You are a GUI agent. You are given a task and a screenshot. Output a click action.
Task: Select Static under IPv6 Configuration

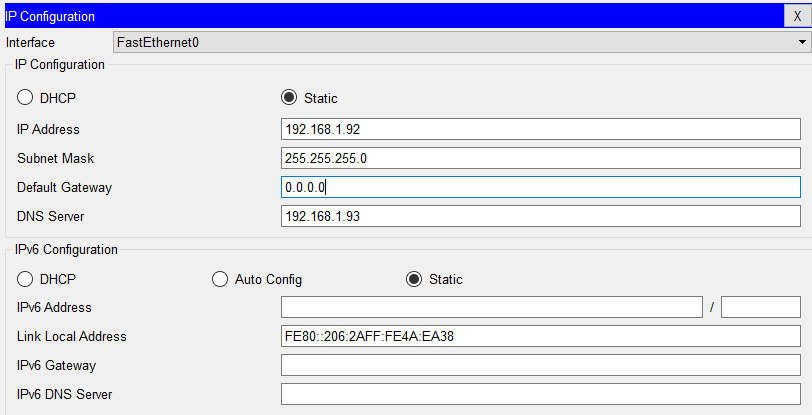[434, 279]
